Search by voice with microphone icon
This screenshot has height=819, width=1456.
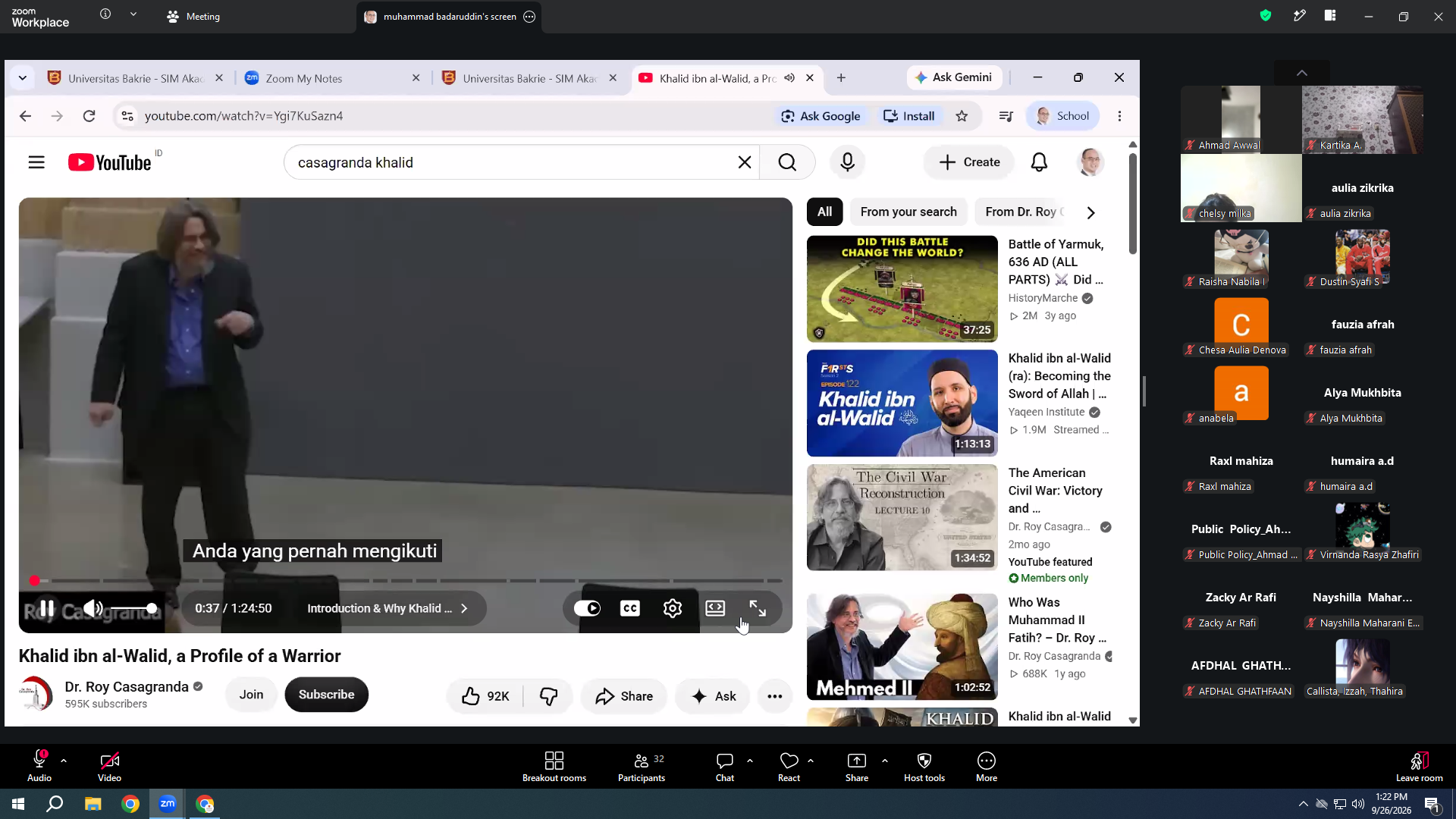coord(847,162)
